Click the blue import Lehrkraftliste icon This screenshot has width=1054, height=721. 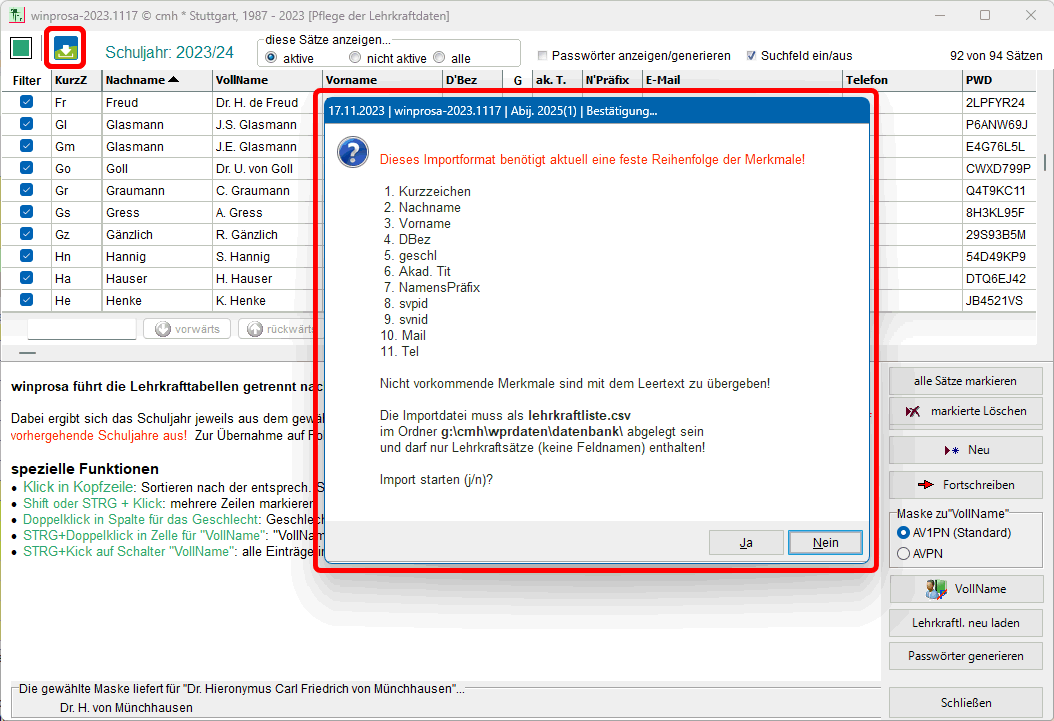tap(65, 49)
